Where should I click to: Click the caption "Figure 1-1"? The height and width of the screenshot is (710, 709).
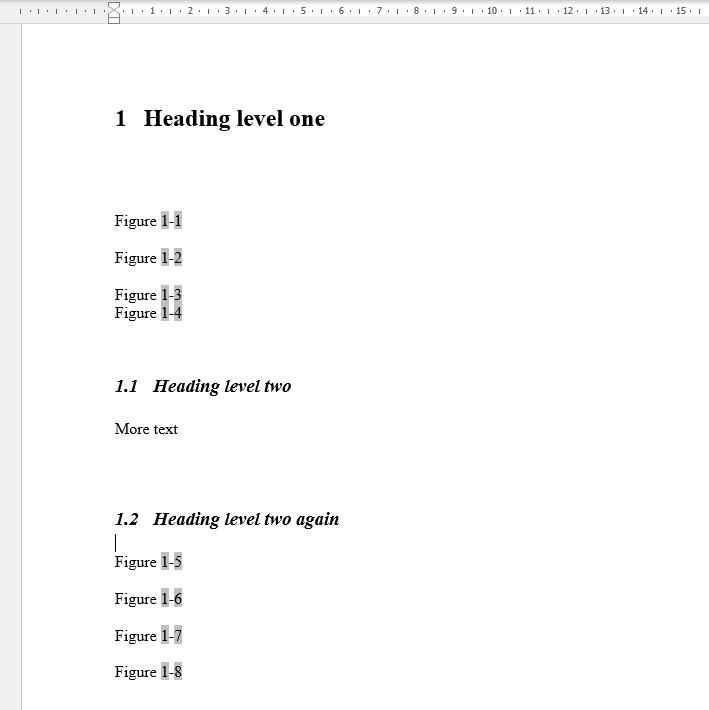point(149,221)
